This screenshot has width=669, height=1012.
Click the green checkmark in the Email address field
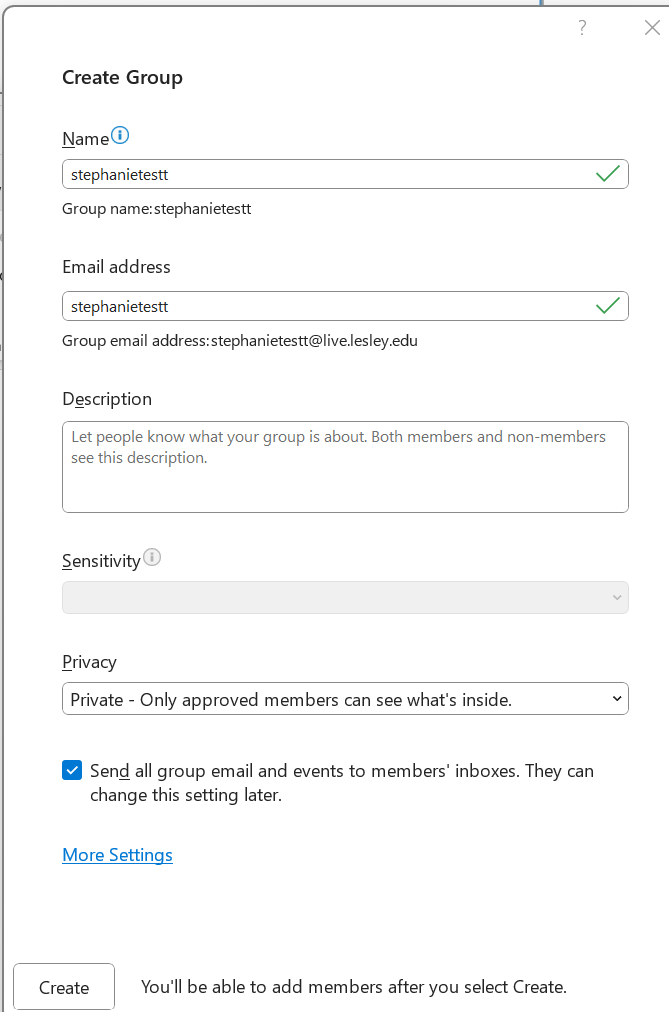pos(608,305)
